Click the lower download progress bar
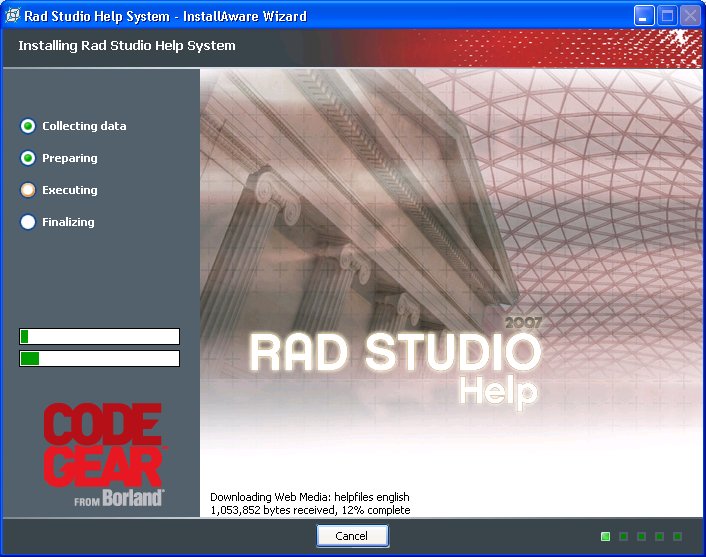Screen dimensions: 706x557 (100, 358)
